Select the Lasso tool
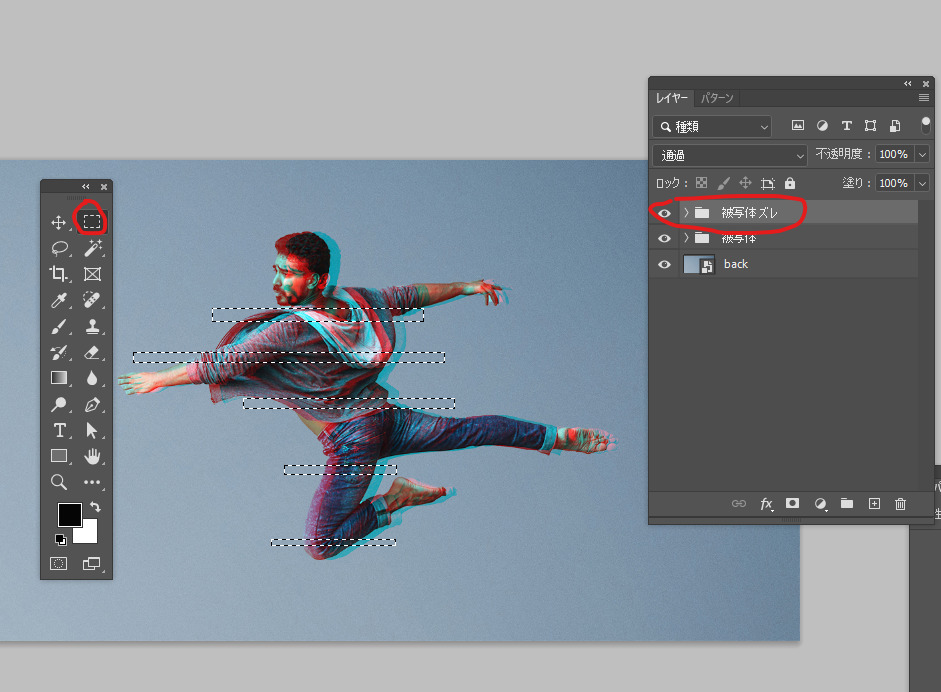Image resolution: width=941 pixels, height=692 pixels. pos(59,247)
